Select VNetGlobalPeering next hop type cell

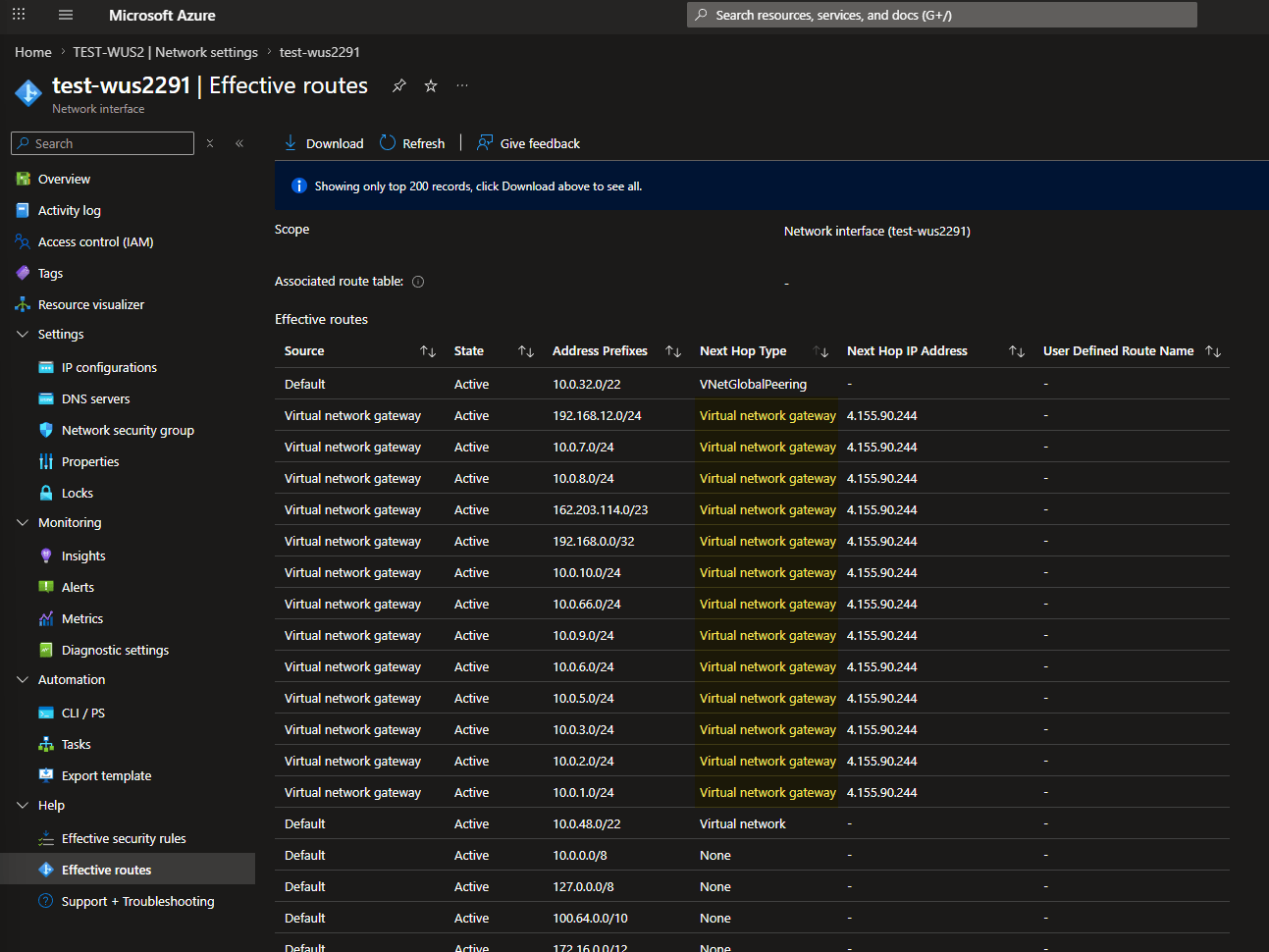pyautogui.click(x=753, y=384)
